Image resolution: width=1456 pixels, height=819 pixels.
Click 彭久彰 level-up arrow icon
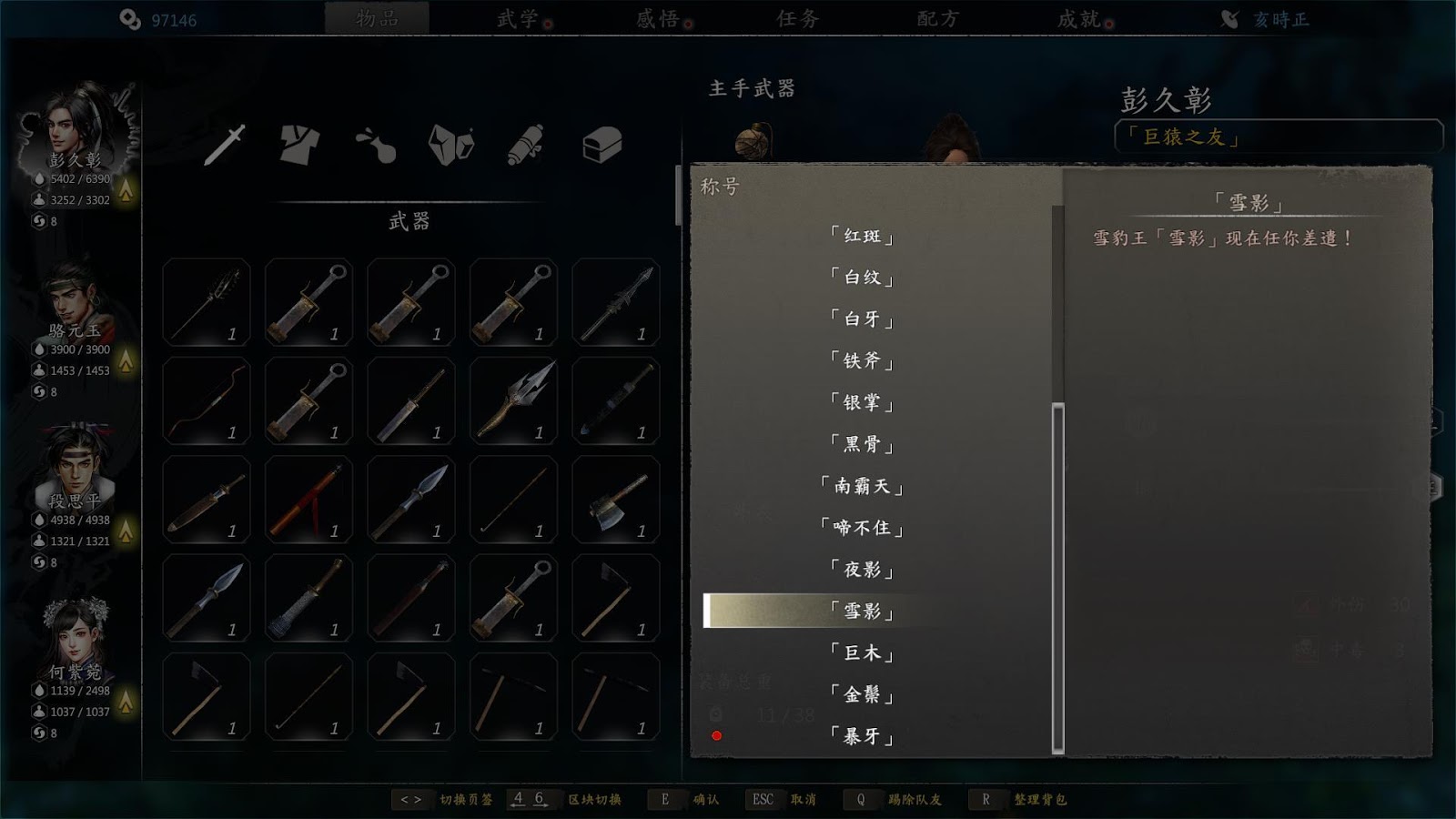tap(126, 189)
